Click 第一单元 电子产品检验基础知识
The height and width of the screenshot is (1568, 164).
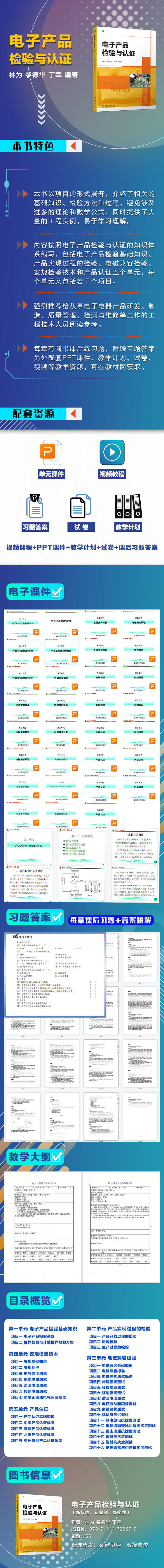[43, 1328]
